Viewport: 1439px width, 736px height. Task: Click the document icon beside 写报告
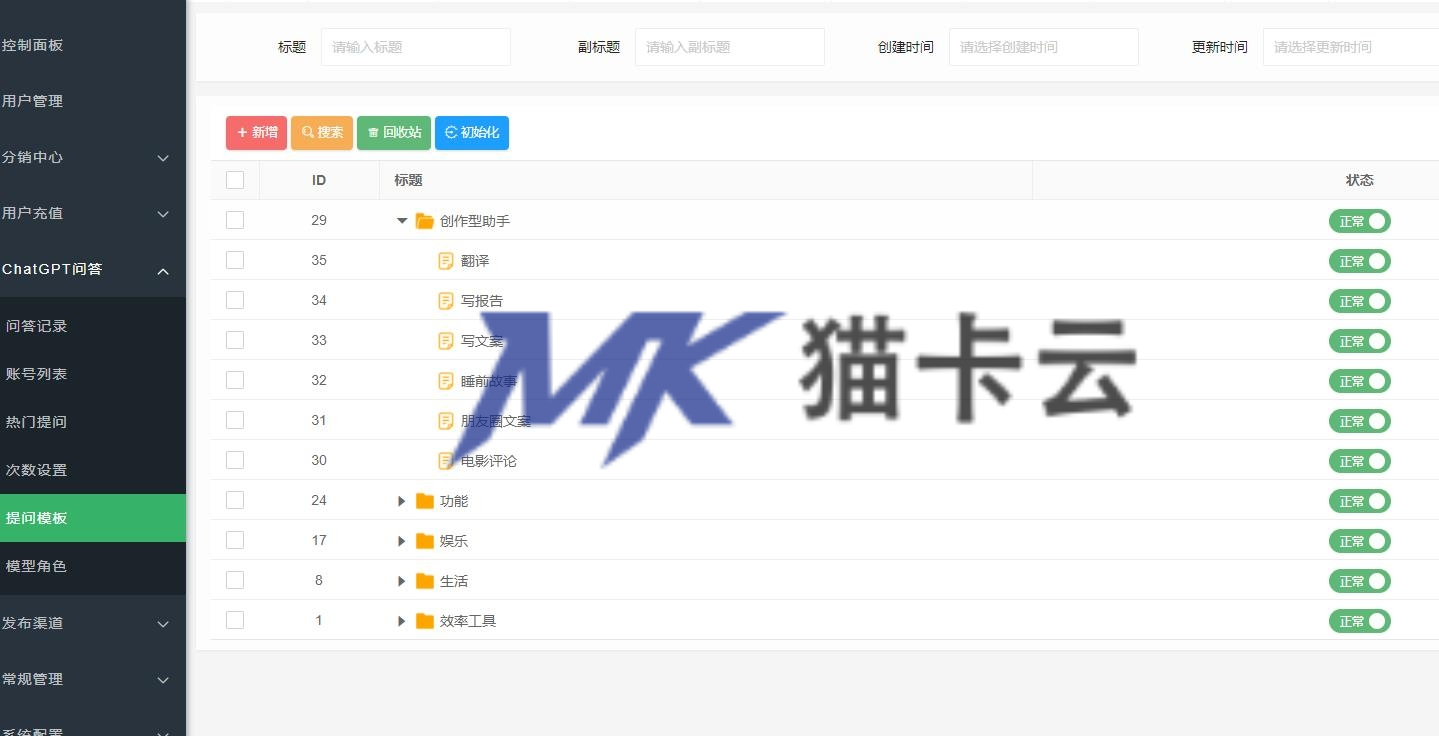click(x=446, y=301)
